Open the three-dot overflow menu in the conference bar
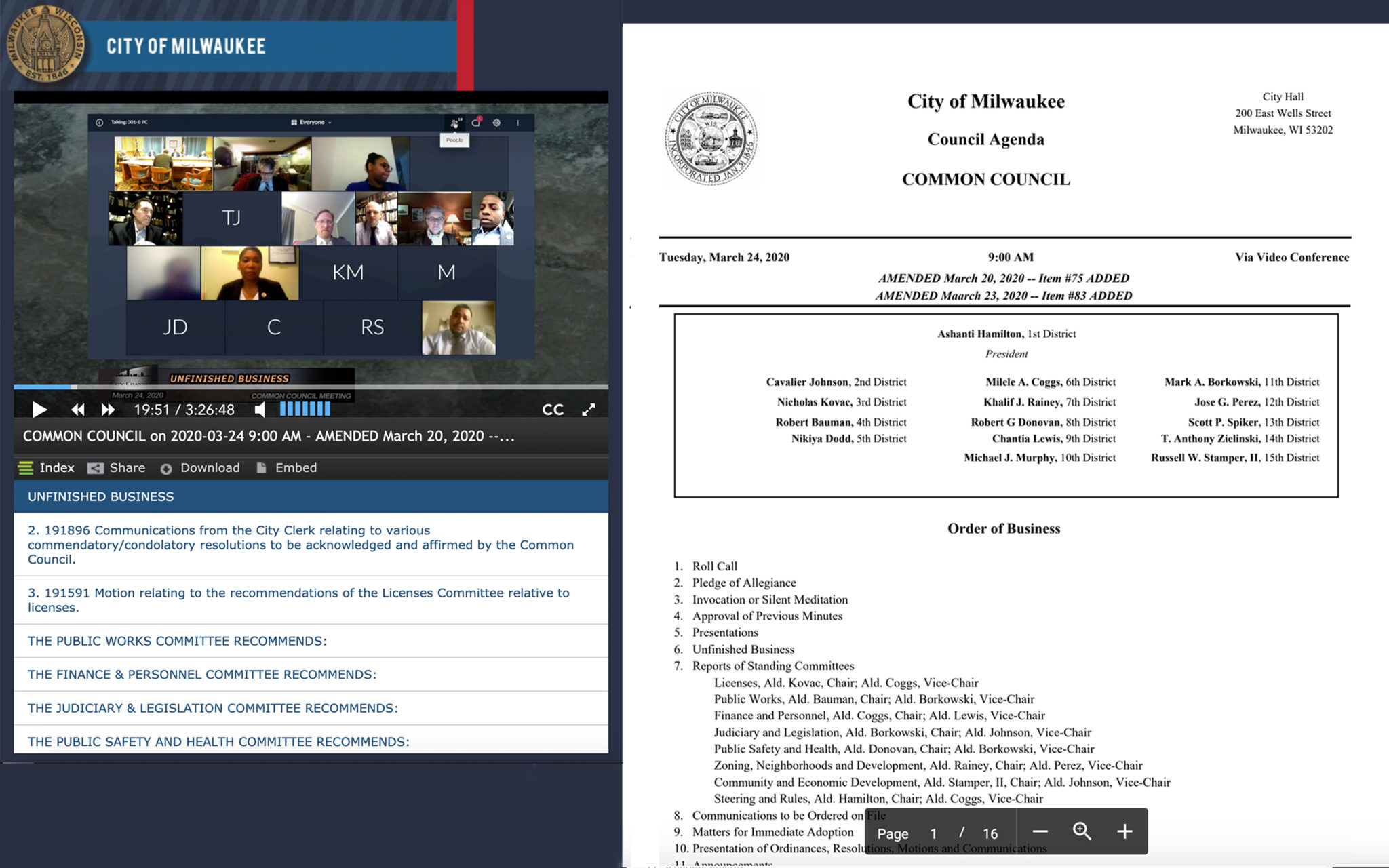The height and width of the screenshot is (868, 1389). tap(517, 123)
